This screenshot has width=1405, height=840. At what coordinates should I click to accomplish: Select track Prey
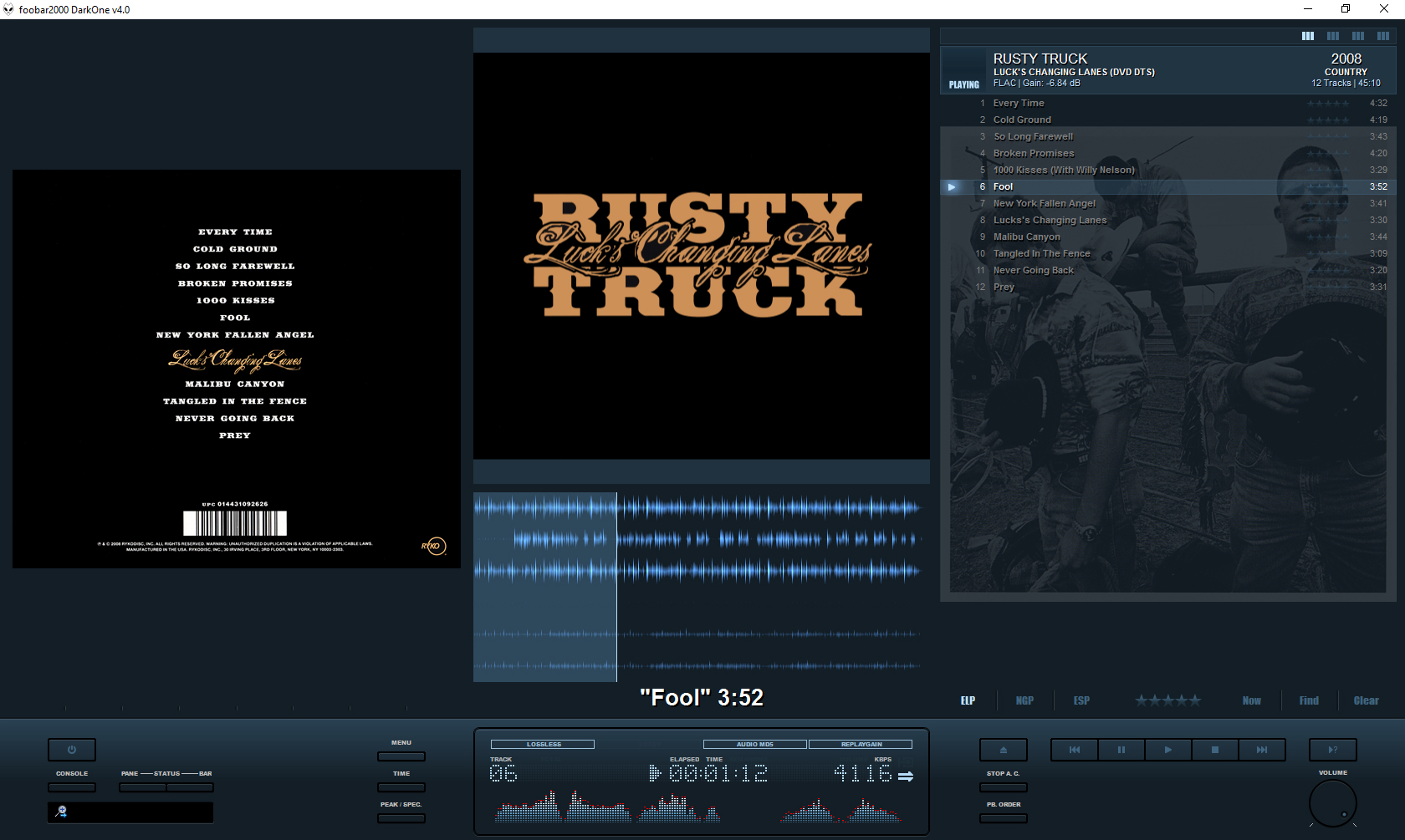(x=1168, y=287)
